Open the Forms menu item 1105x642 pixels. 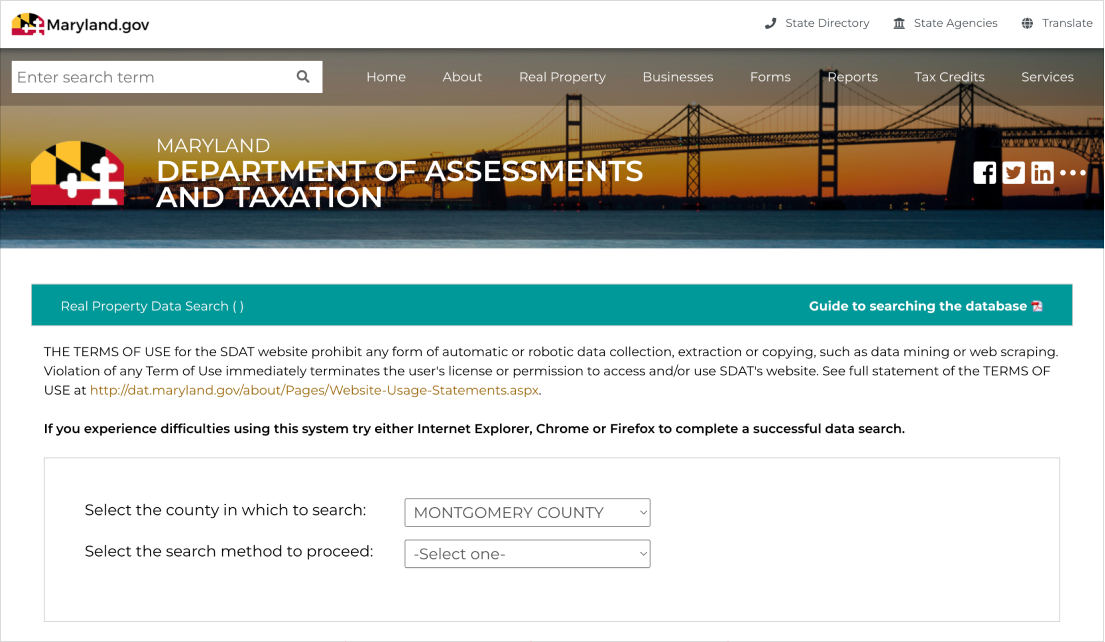pos(770,77)
